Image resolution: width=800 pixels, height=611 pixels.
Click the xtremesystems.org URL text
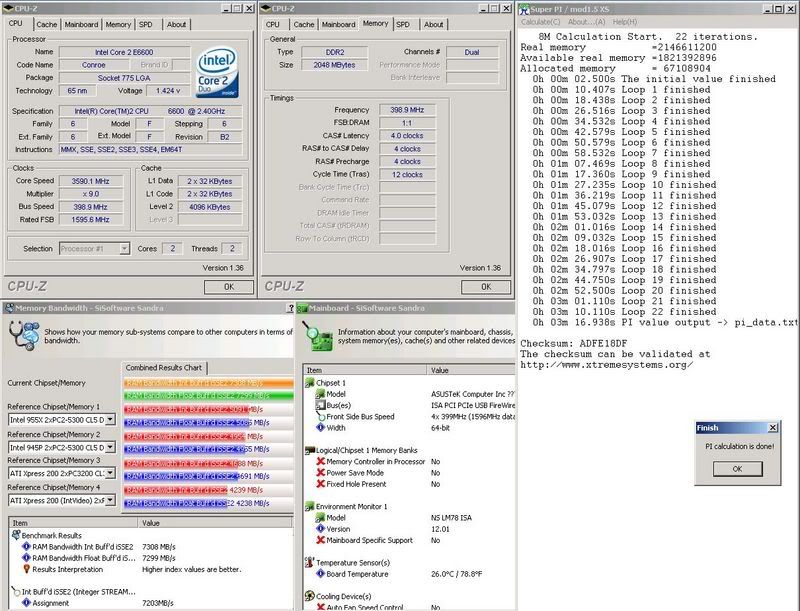(x=607, y=365)
